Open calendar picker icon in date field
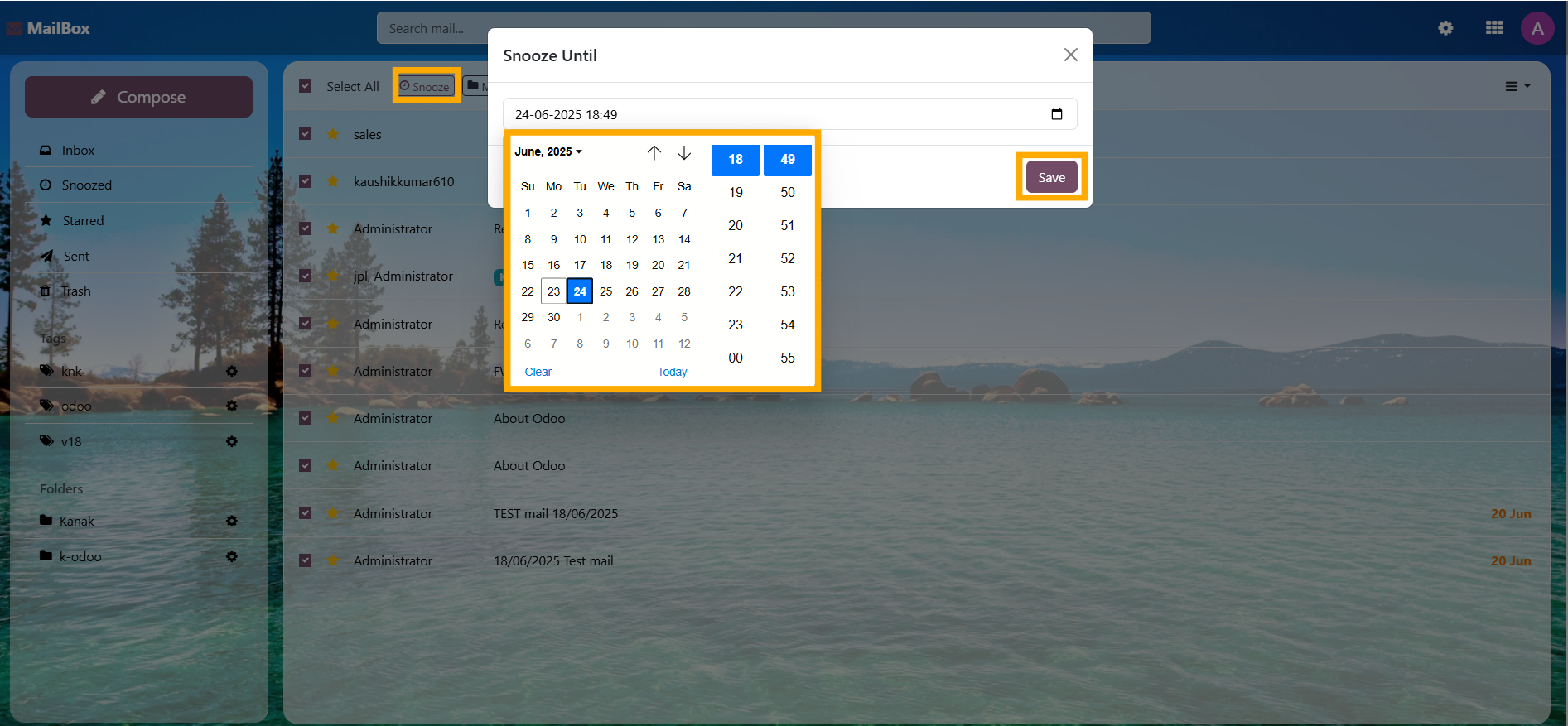 1057,114
